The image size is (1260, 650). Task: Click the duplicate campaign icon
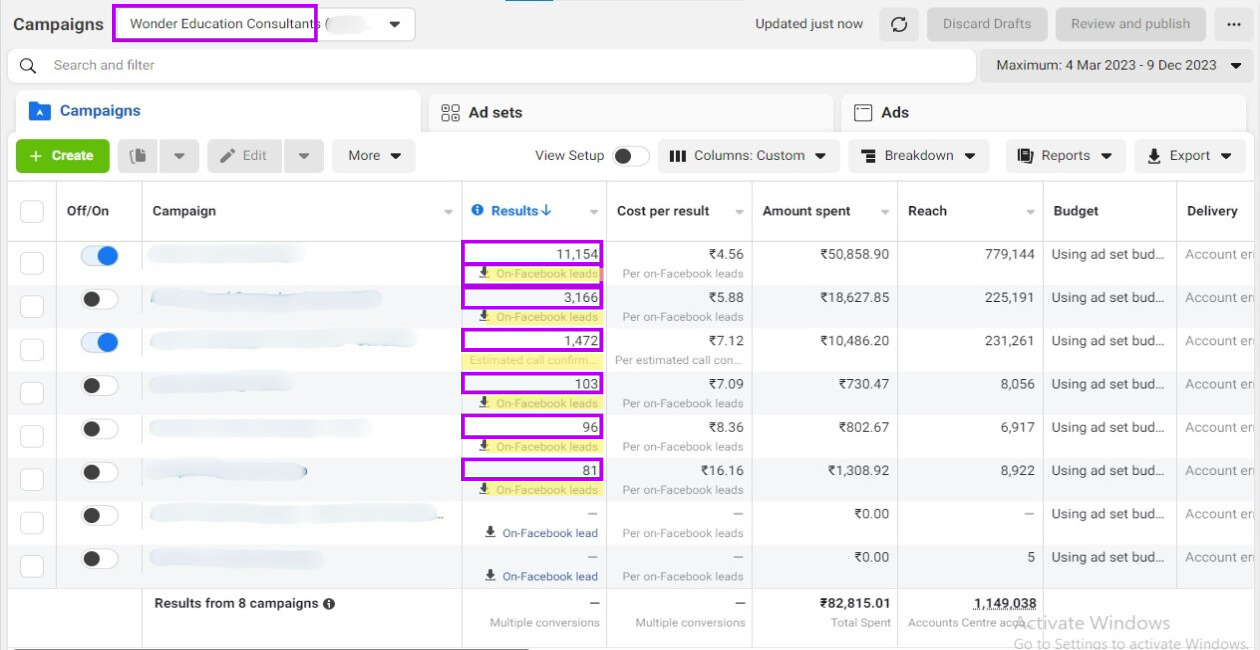point(139,156)
